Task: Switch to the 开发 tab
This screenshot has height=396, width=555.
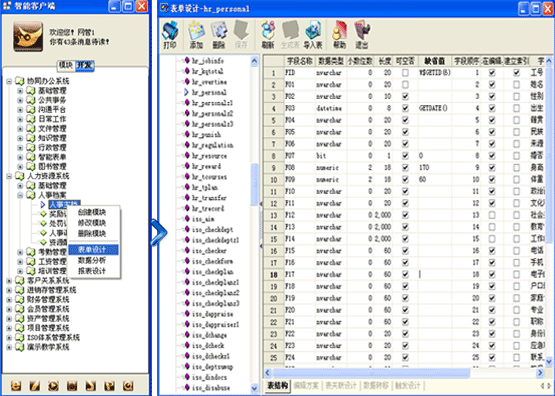Action: point(85,65)
